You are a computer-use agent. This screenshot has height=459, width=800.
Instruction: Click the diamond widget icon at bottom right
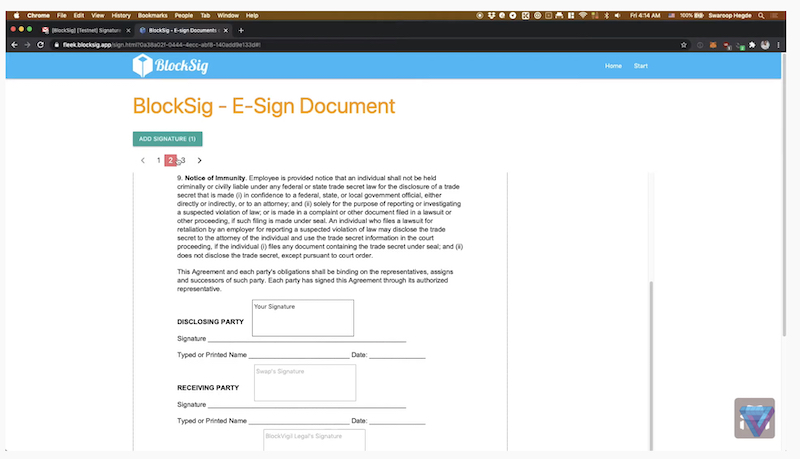click(x=755, y=418)
